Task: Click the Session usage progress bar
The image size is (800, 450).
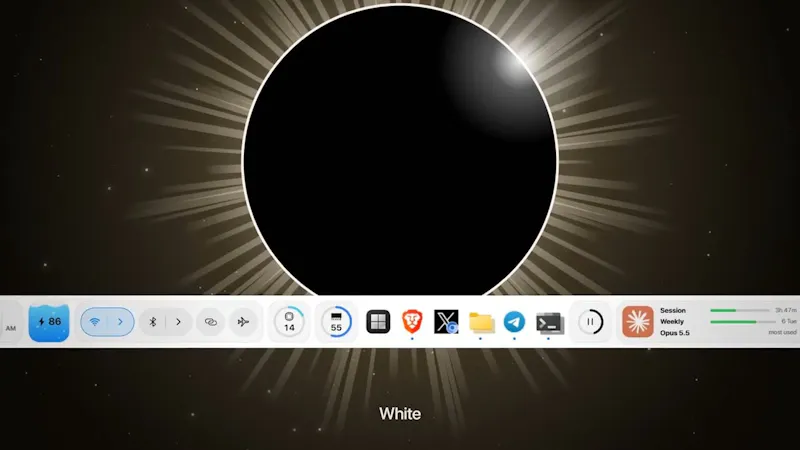Action: 739,310
